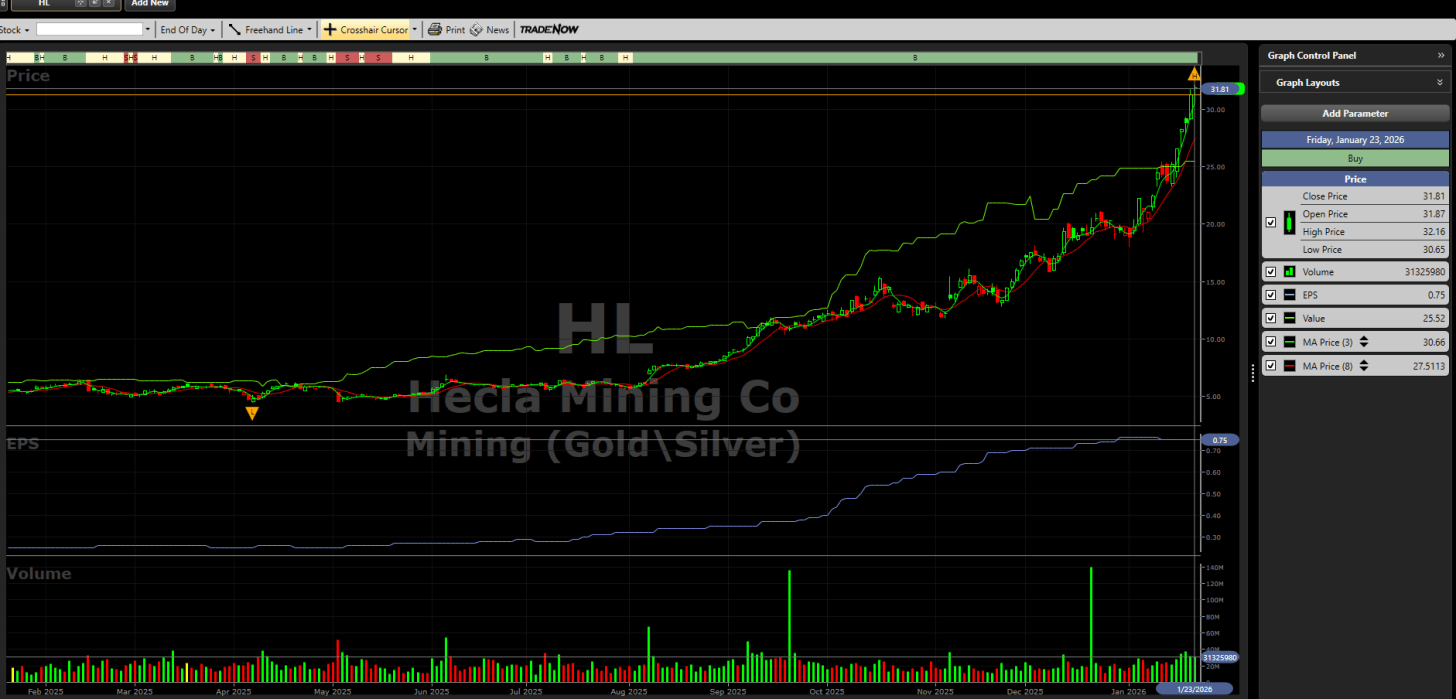
Task: Click the orange down-triangle marker near April 2025
Action: tap(252, 412)
